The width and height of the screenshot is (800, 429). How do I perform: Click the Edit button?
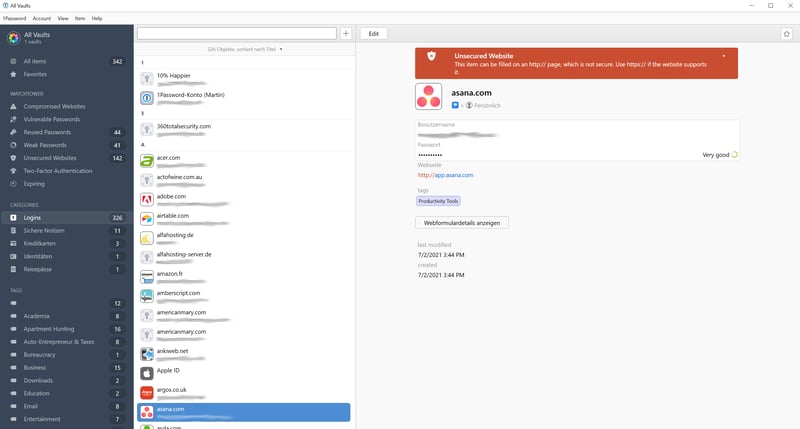tap(373, 33)
